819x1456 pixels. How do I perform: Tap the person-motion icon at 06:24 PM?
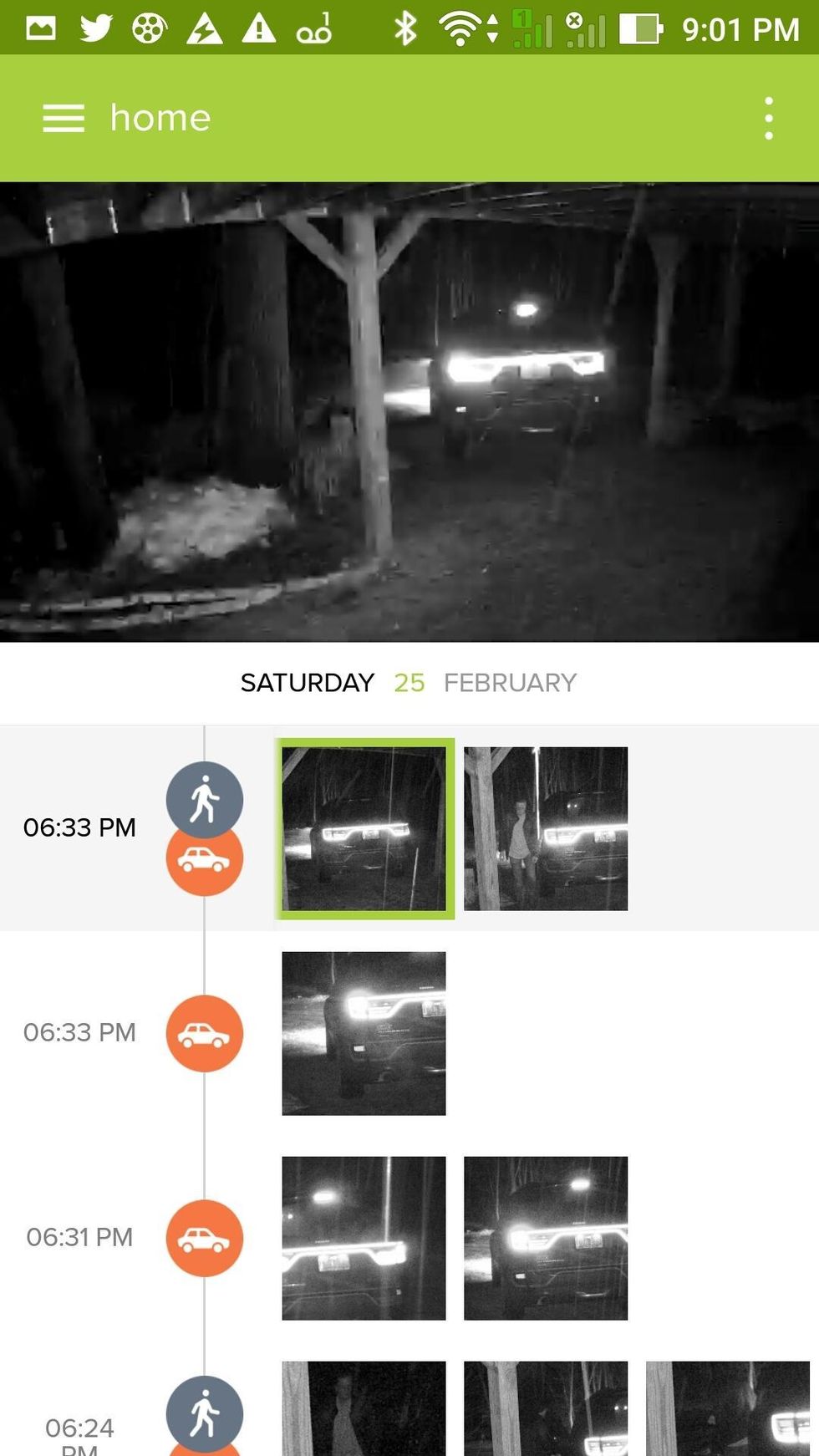[x=205, y=1413]
